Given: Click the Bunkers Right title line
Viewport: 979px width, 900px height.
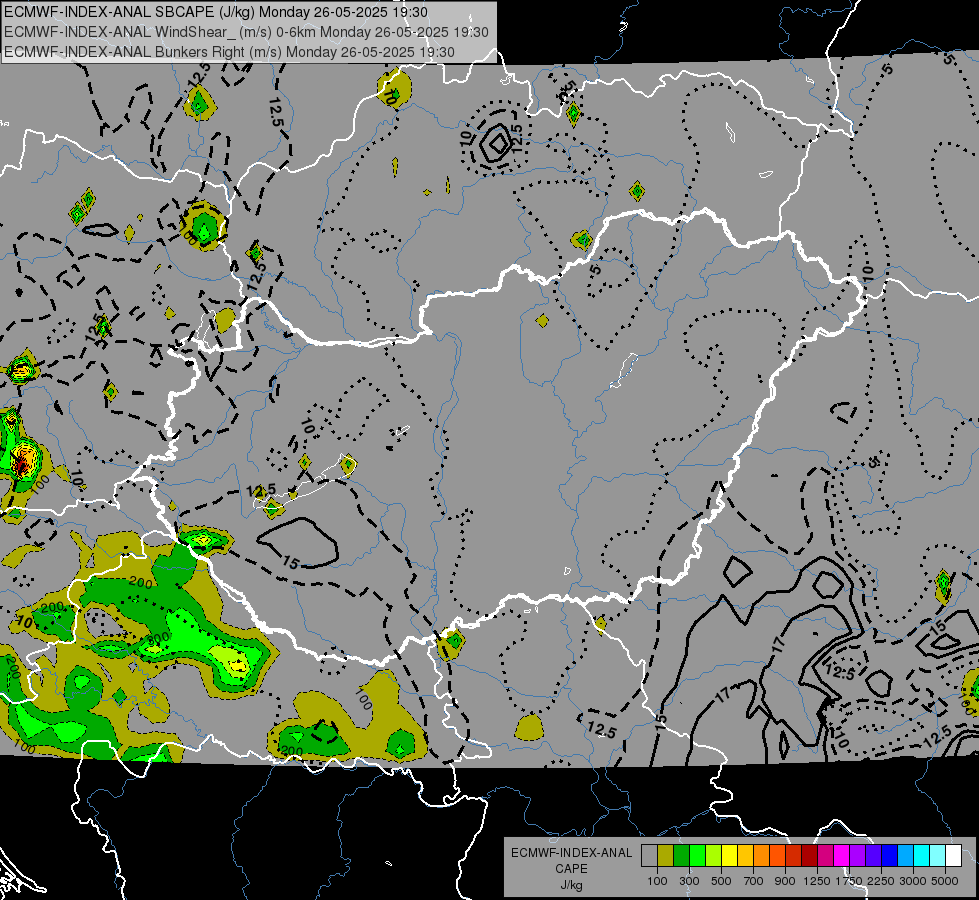Looking at the screenshot, I should (229, 52).
